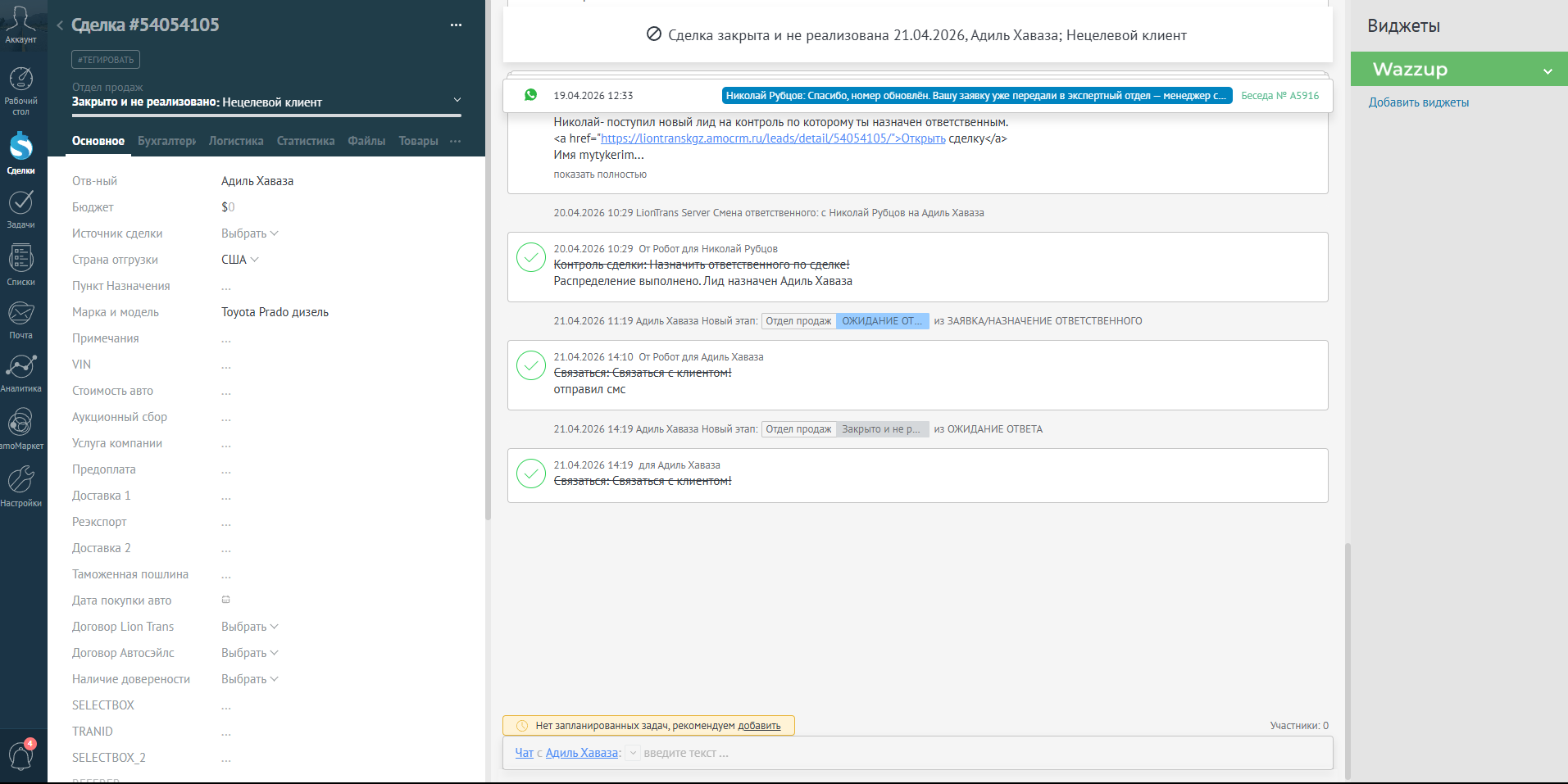Click the Пункт Назначения field value
The image size is (1568, 784).
(x=226, y=287)
